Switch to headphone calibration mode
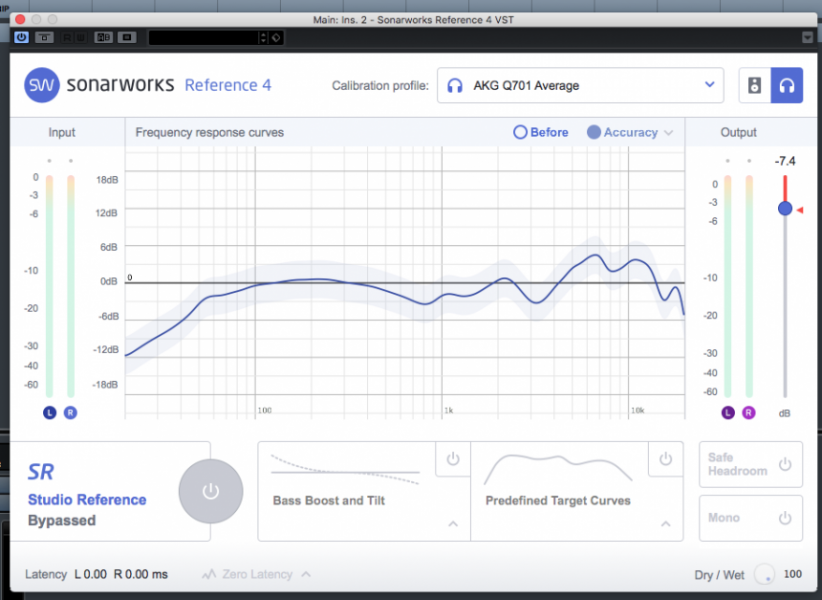This screenshot has height=600, width=822. point(787,85)
